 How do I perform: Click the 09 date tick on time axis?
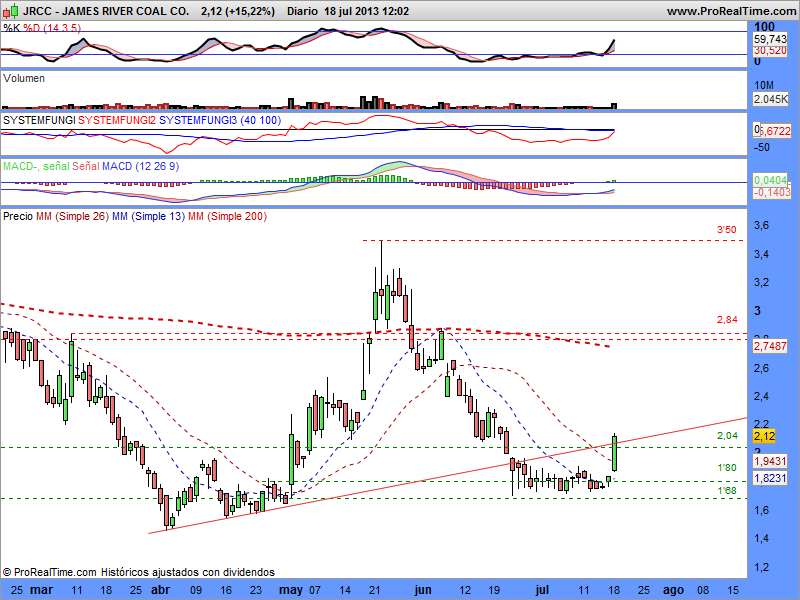coord(196,590)
